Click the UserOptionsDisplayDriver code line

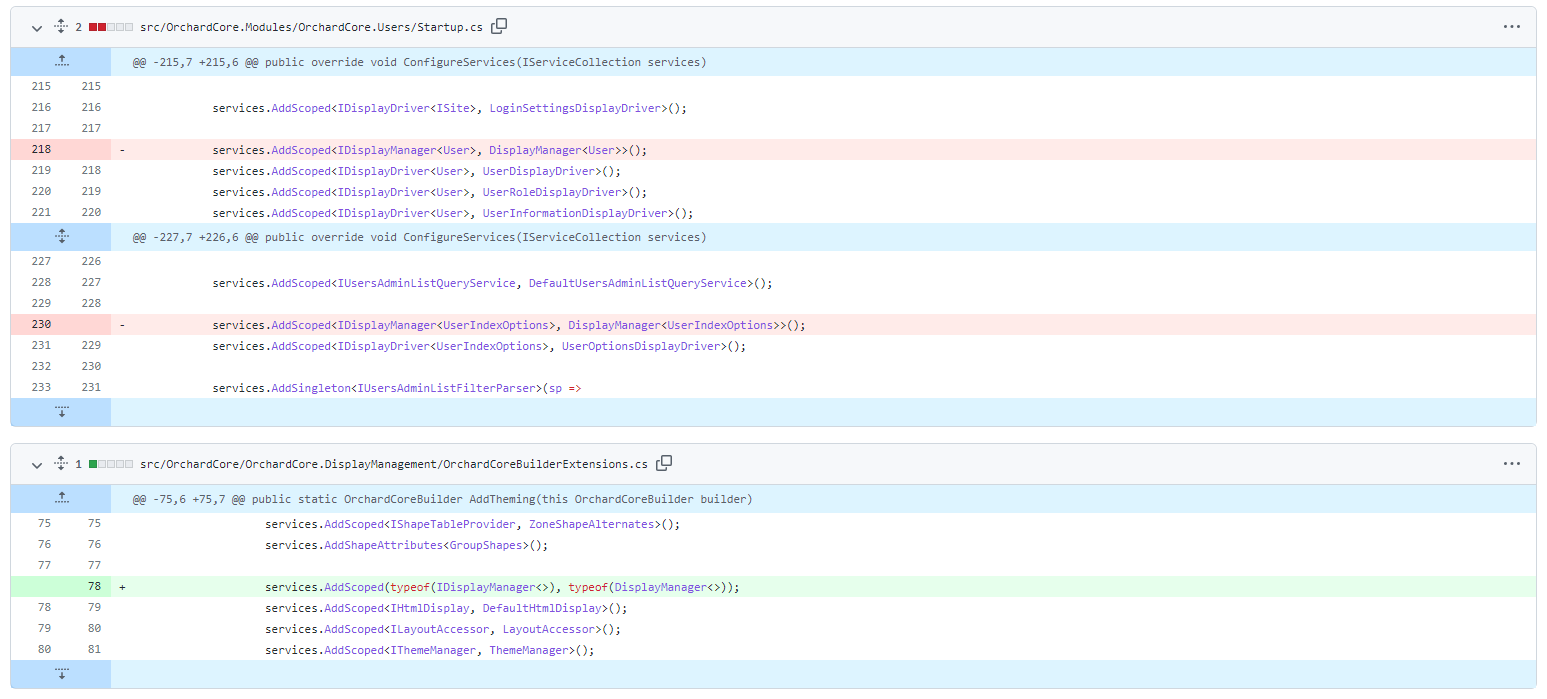[x=479, y=346]
